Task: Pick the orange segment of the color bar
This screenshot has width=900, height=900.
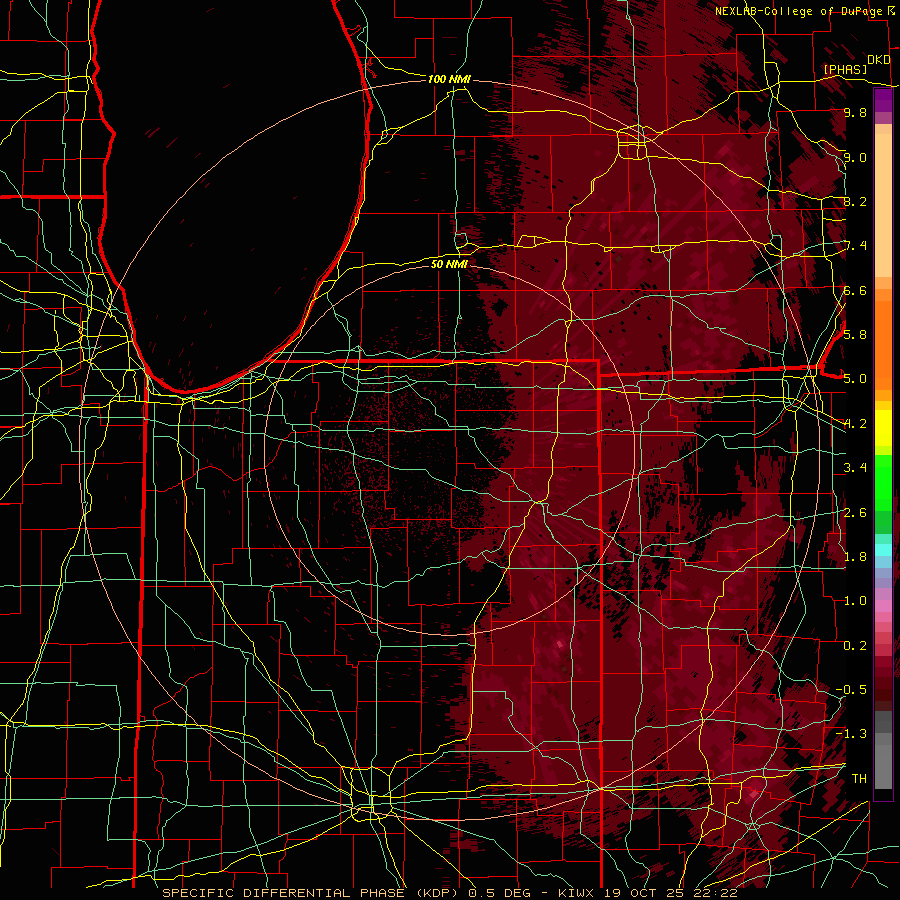Action: click(x=883, y=344)
